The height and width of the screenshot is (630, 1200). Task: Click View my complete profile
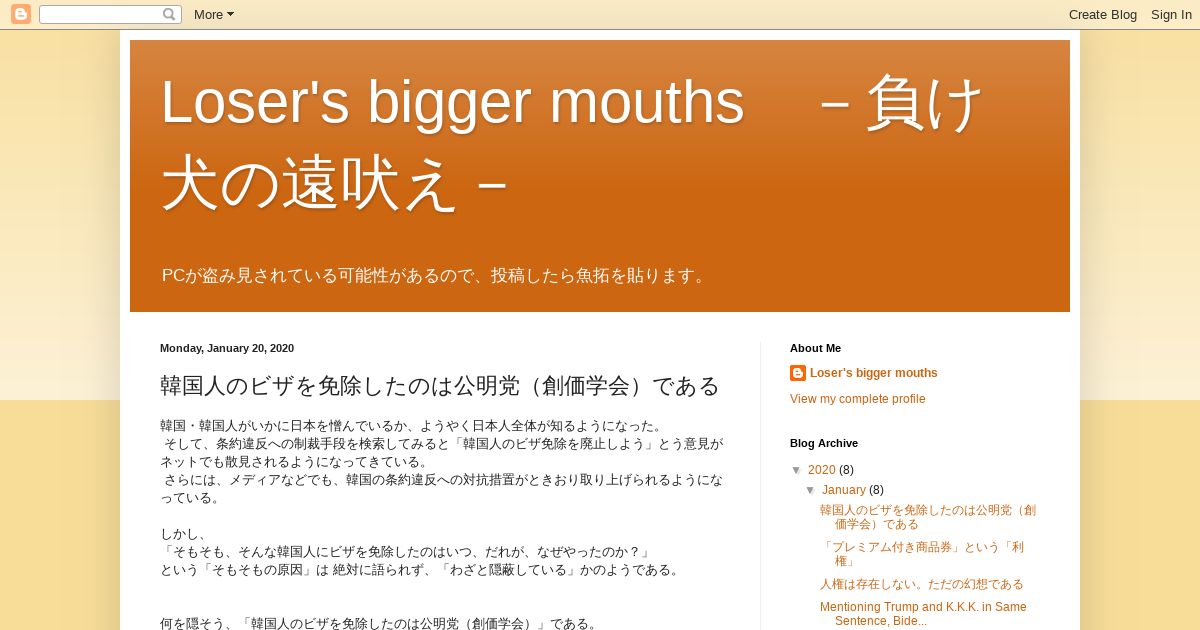[x=858, y=399]
